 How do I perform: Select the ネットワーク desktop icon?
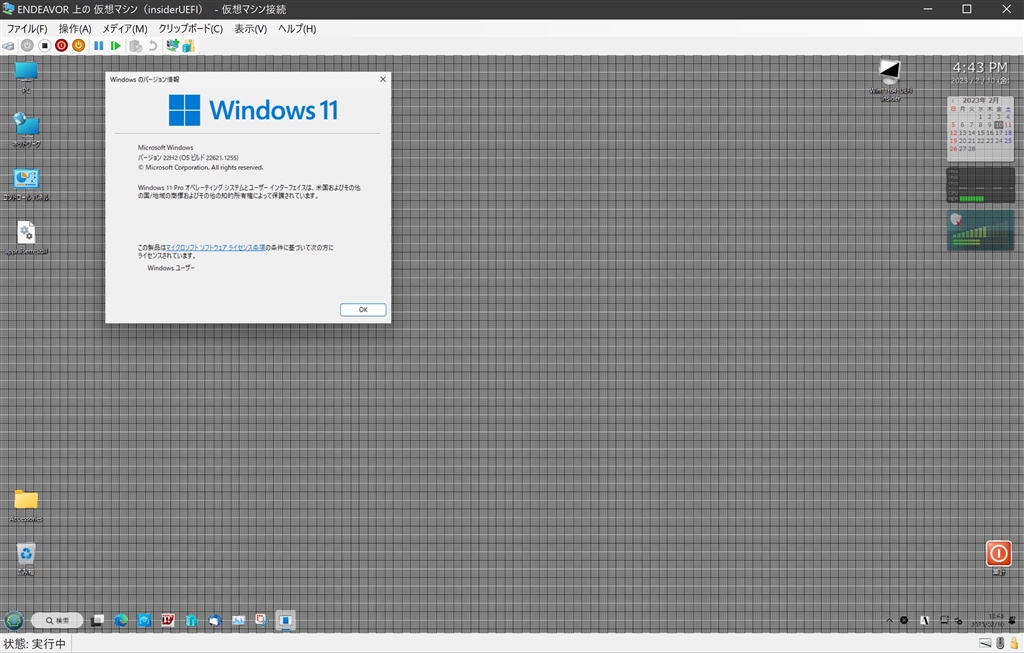point(26,130)
